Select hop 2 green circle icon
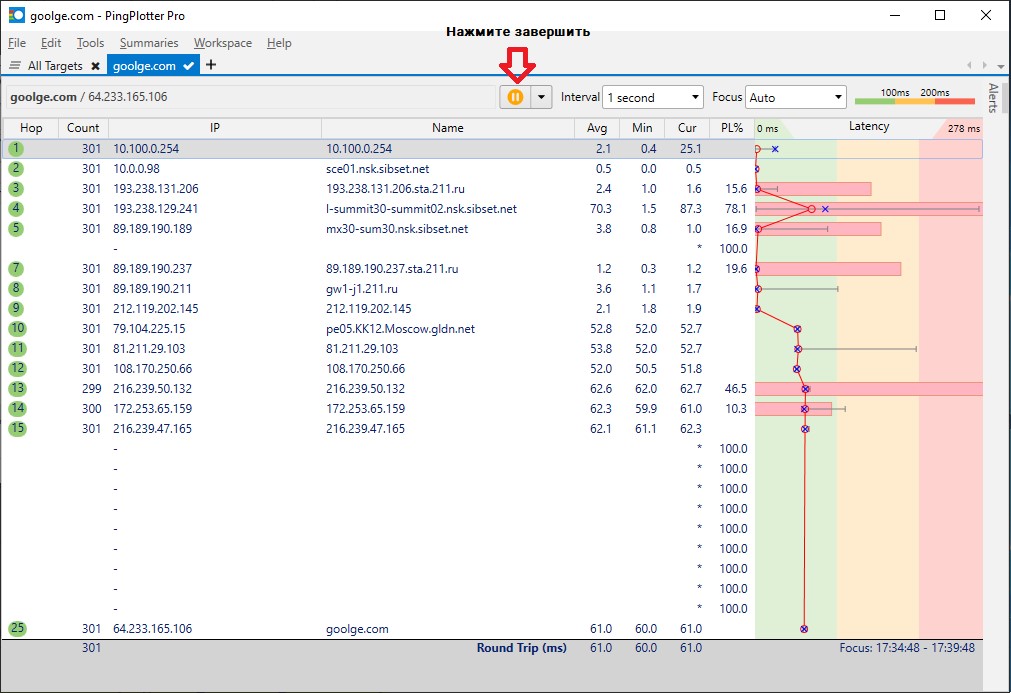The image size is (1011, 693). (x=16, y=169)
